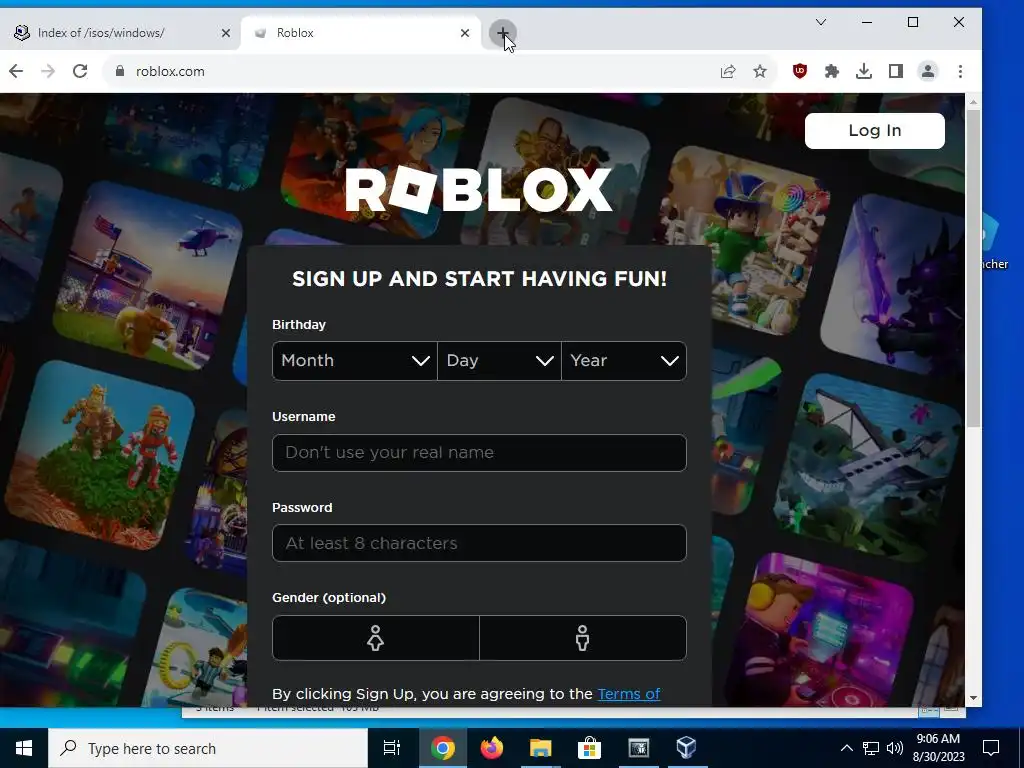Open the uBlock Origin extension icon
Viewport: 1024px width, 768px height.
point(799,71)
